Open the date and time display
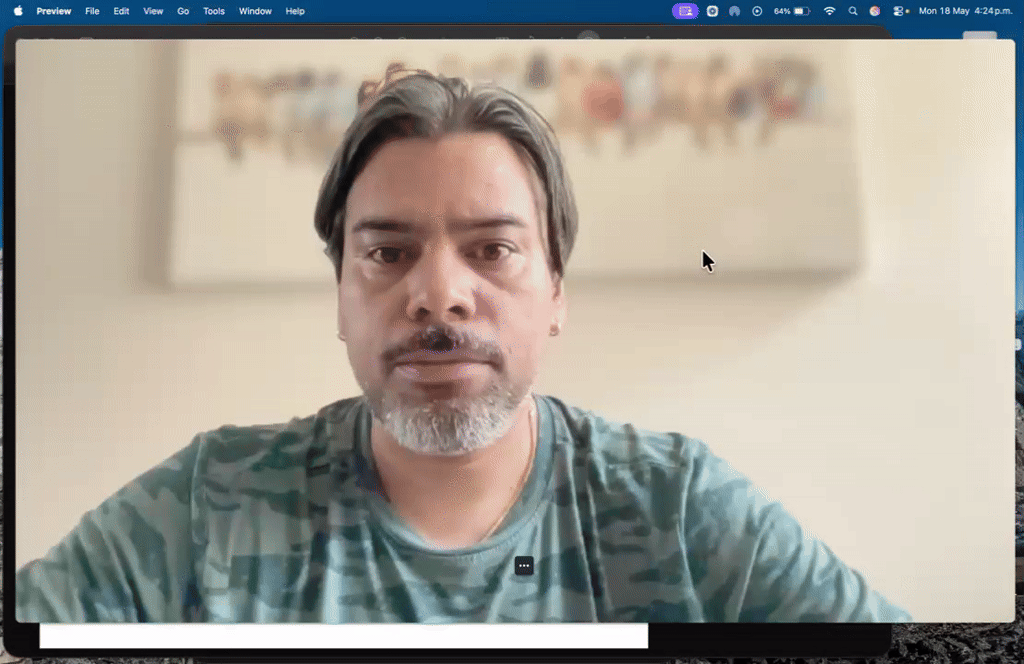Viewport: 1024px width, 664px height. [966, 11]
